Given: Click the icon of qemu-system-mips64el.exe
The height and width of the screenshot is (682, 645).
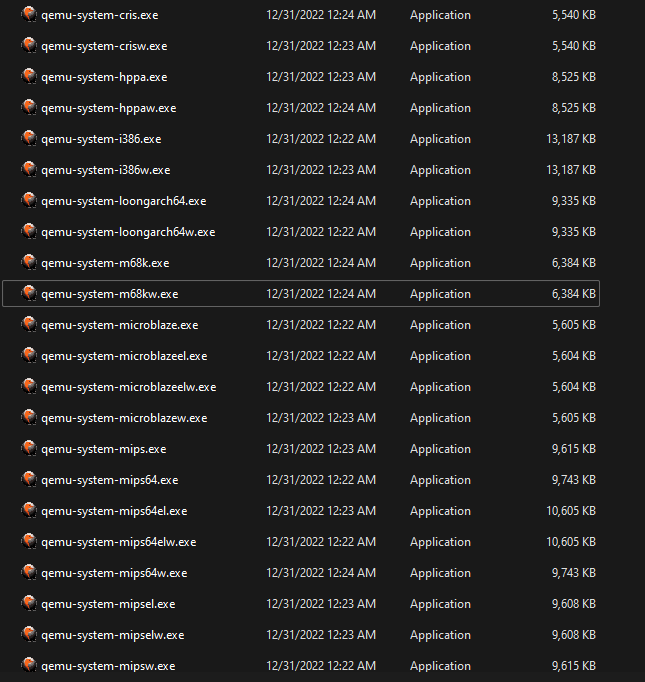Looking at the screenshot, I should coord(29,510).
